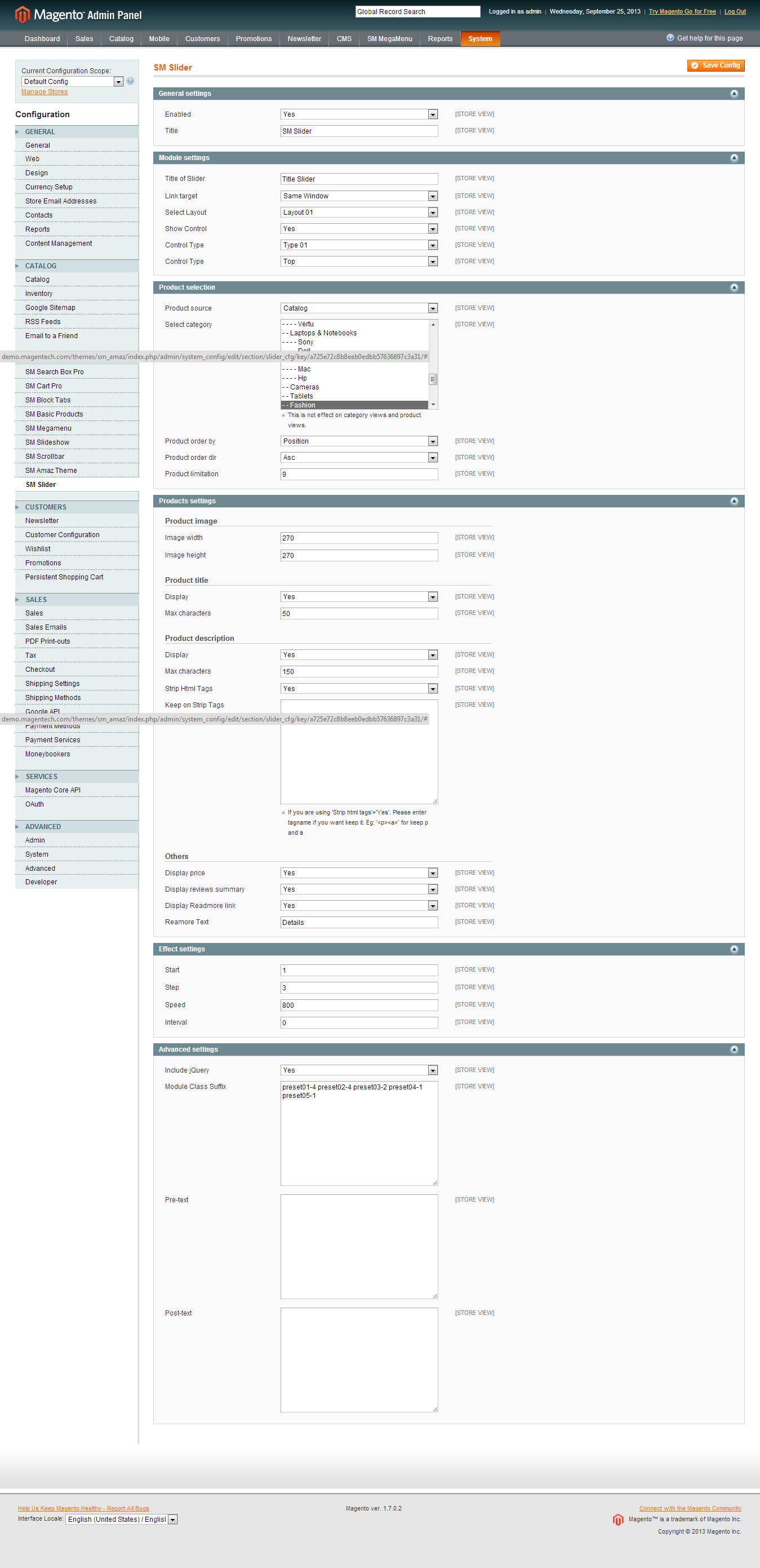Open the Enabled dropdown

pos(359,114)
